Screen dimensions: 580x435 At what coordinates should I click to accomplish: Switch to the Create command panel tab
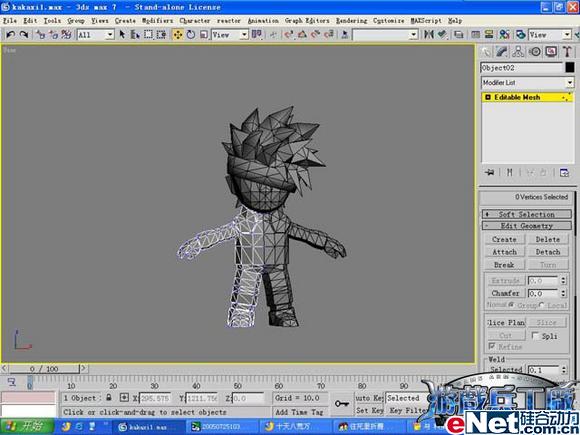coord(486,52)
